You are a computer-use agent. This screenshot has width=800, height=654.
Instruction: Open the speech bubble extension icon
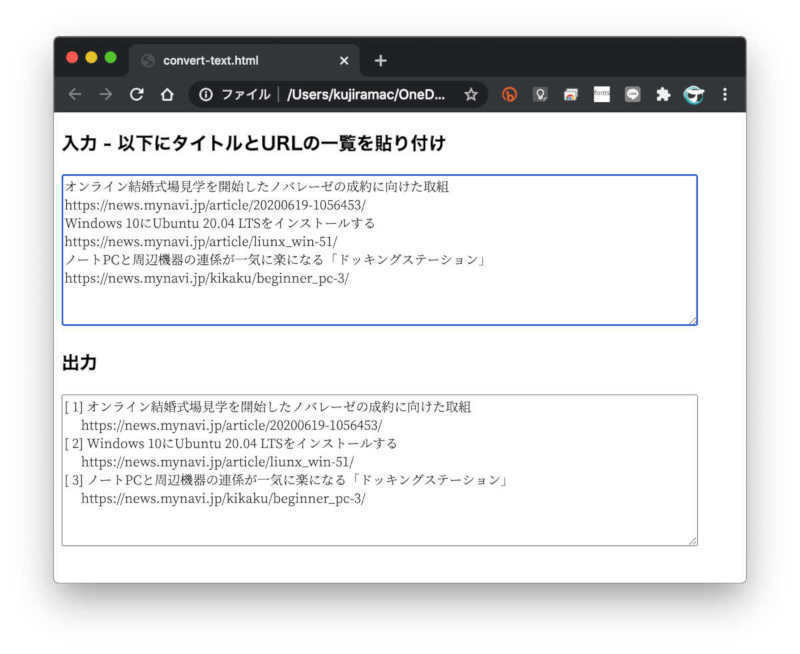(x=633, y=94)
